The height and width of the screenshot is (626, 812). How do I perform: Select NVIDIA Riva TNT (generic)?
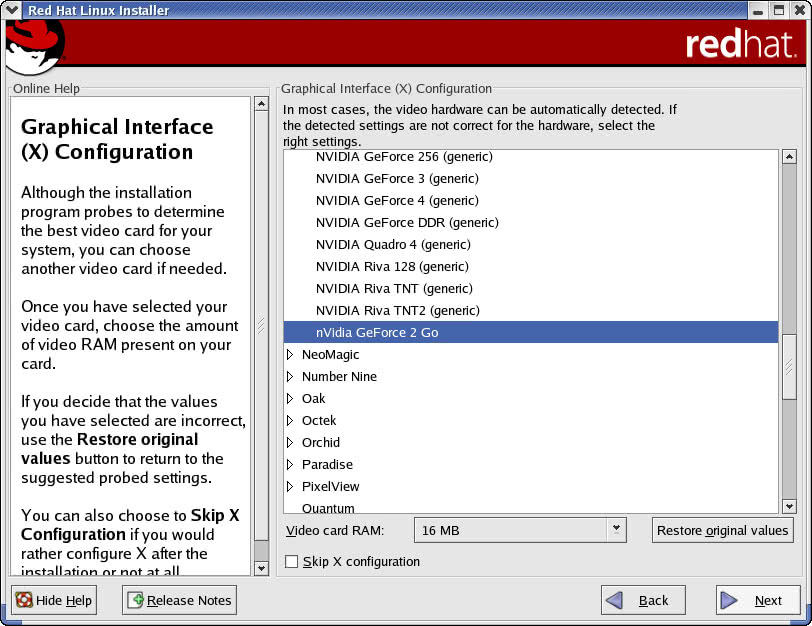click(531, 288)
